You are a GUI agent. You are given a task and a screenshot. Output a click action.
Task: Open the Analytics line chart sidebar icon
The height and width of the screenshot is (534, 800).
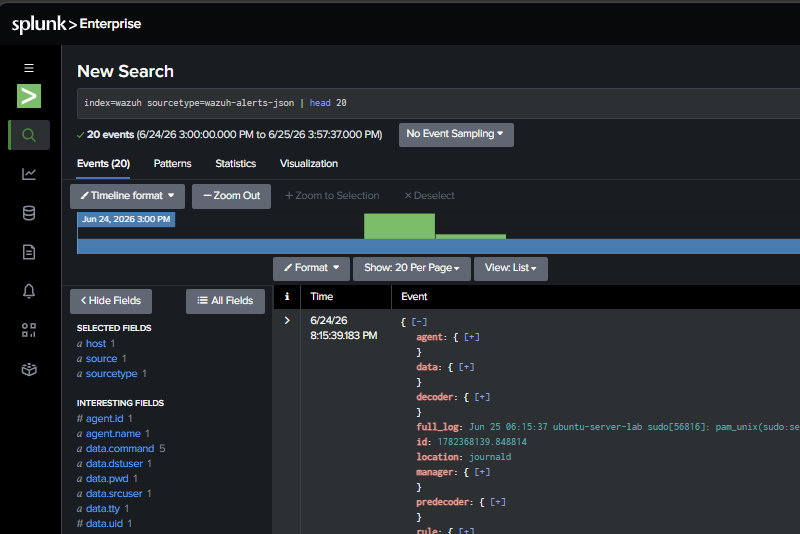(x=29, y=174)
